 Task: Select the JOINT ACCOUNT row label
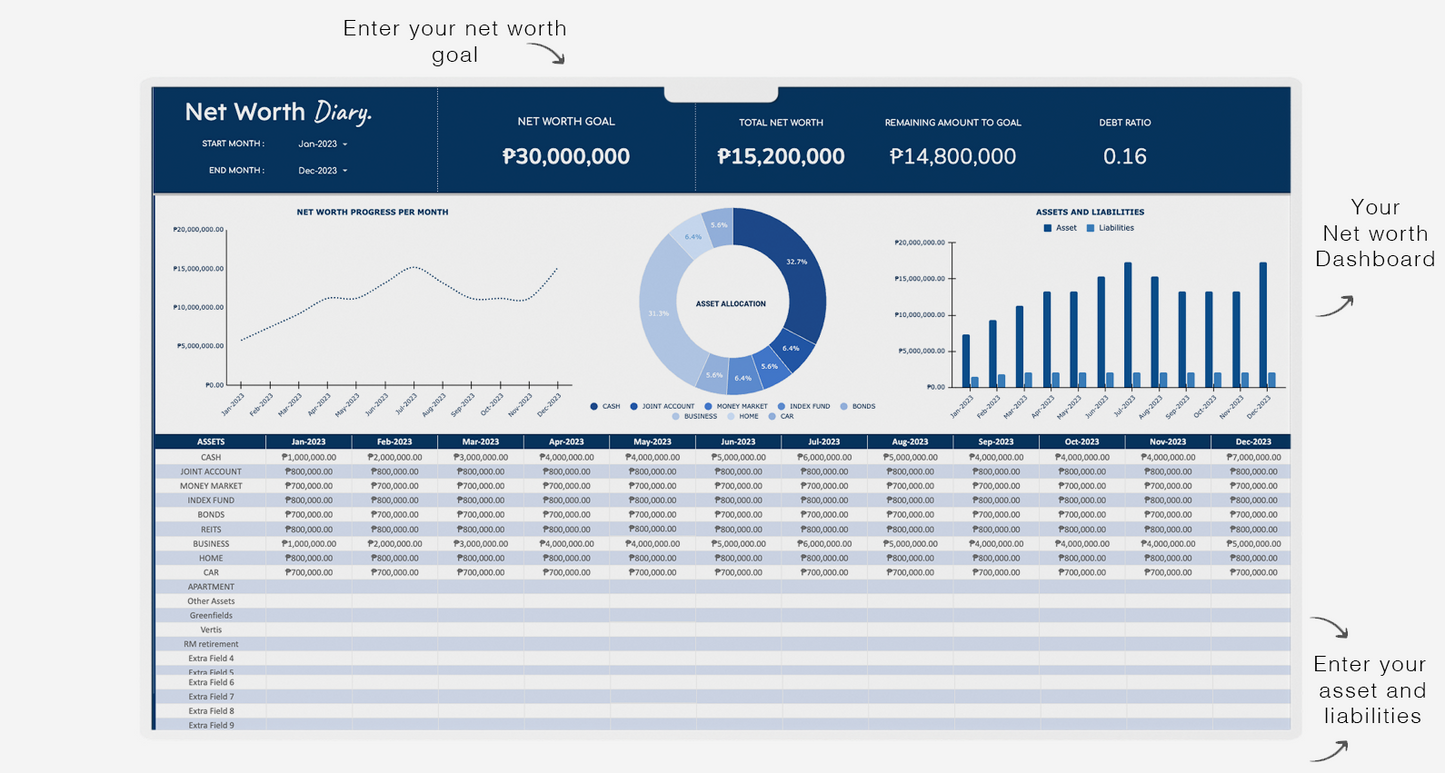tap(210, 472)
